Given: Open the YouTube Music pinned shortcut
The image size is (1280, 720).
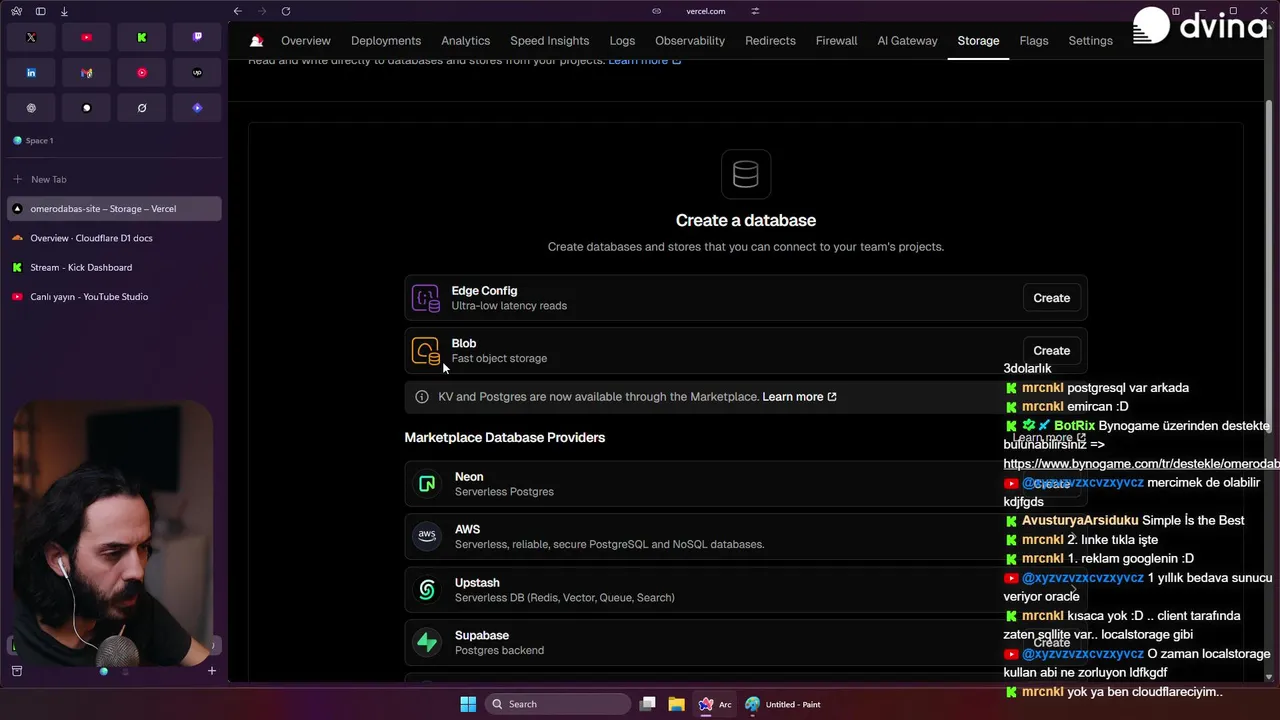Looking at the screenshot, I should point(142,73).
